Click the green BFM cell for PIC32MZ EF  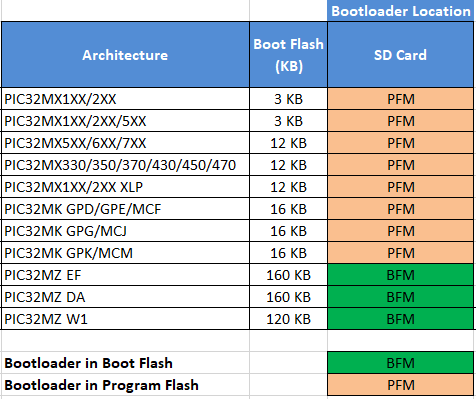(400, 275)
